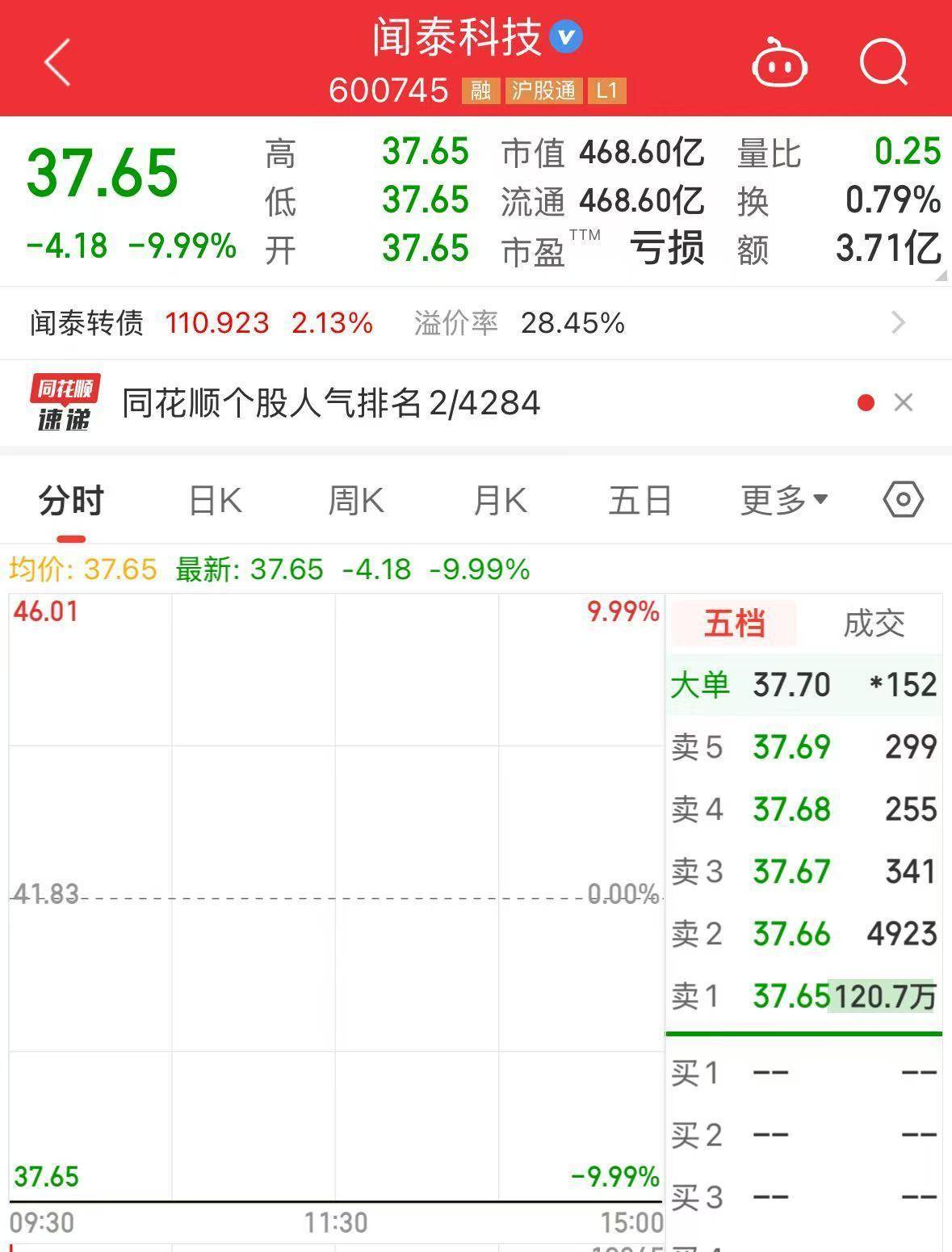
Task: Open the AI robot assistant
Action: pyautogui.click(x=779, y=61)
